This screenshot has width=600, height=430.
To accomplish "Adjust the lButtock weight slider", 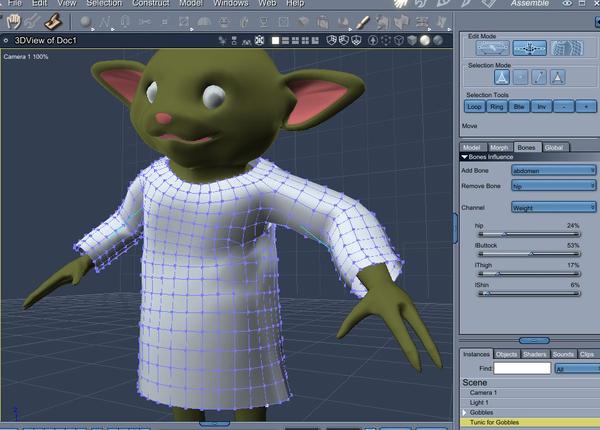I will [530, 254].
